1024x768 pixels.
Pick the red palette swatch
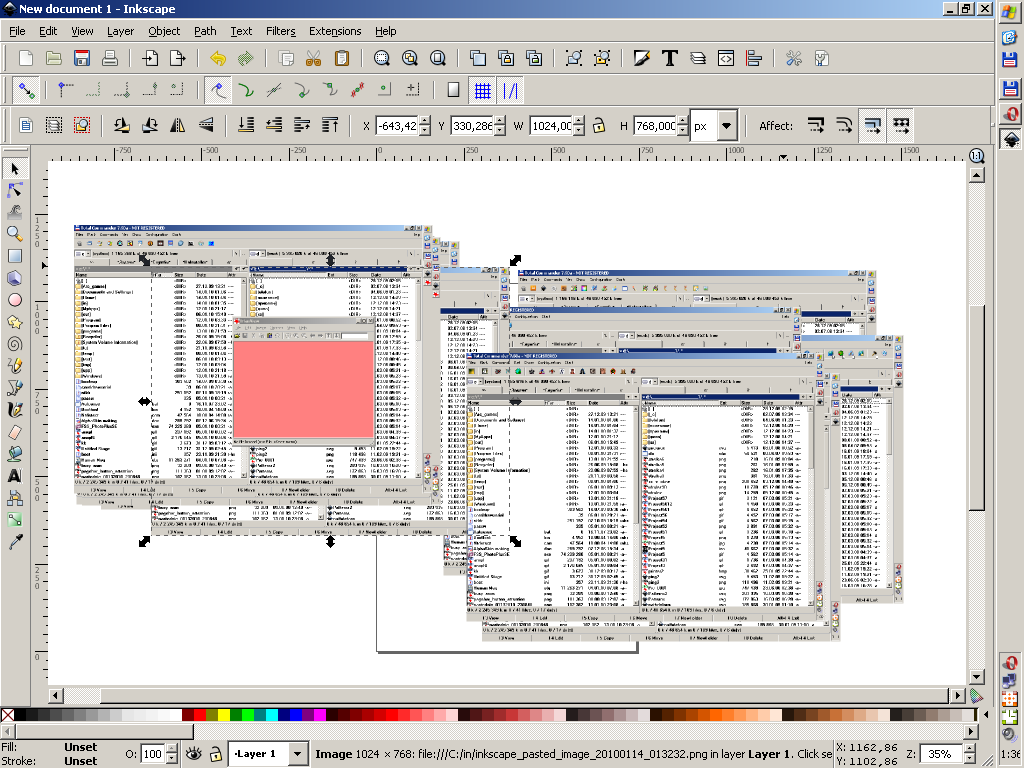(200, 715)
